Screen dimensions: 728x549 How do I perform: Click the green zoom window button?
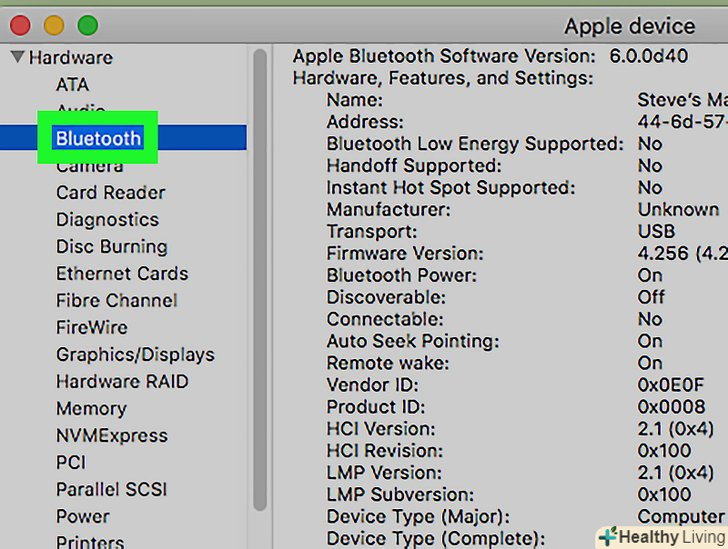click(88, 25)
